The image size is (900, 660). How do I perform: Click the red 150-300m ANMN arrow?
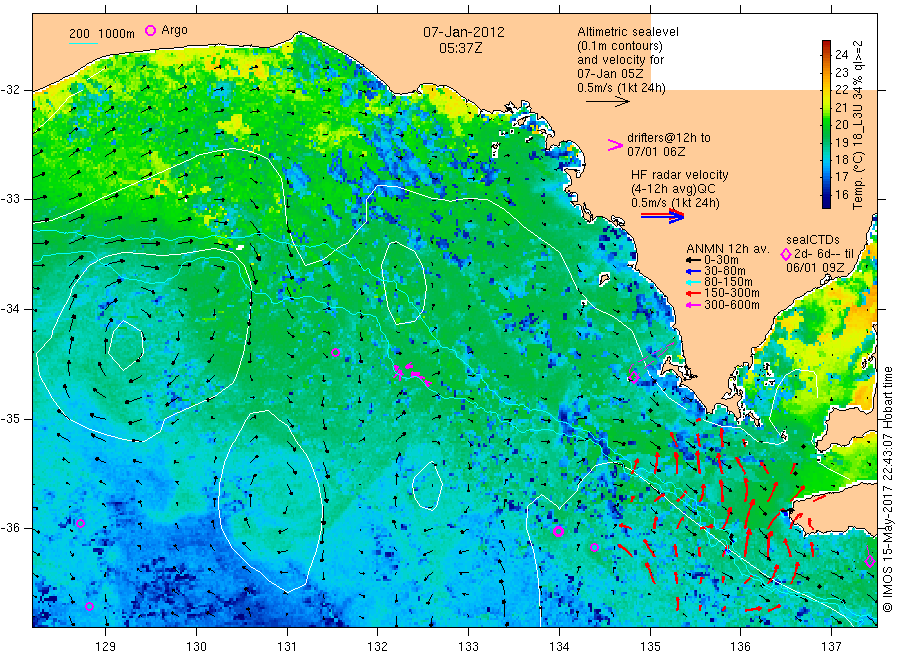coord(693,293)
